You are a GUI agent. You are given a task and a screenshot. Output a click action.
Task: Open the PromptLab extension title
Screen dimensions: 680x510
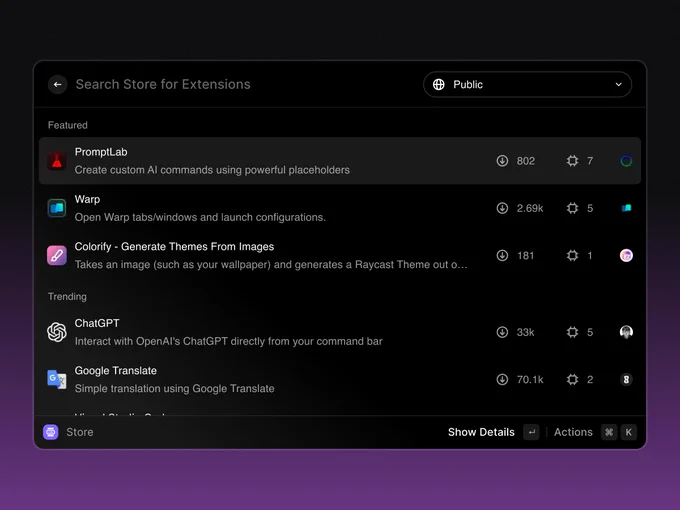[x=101, y=152]
